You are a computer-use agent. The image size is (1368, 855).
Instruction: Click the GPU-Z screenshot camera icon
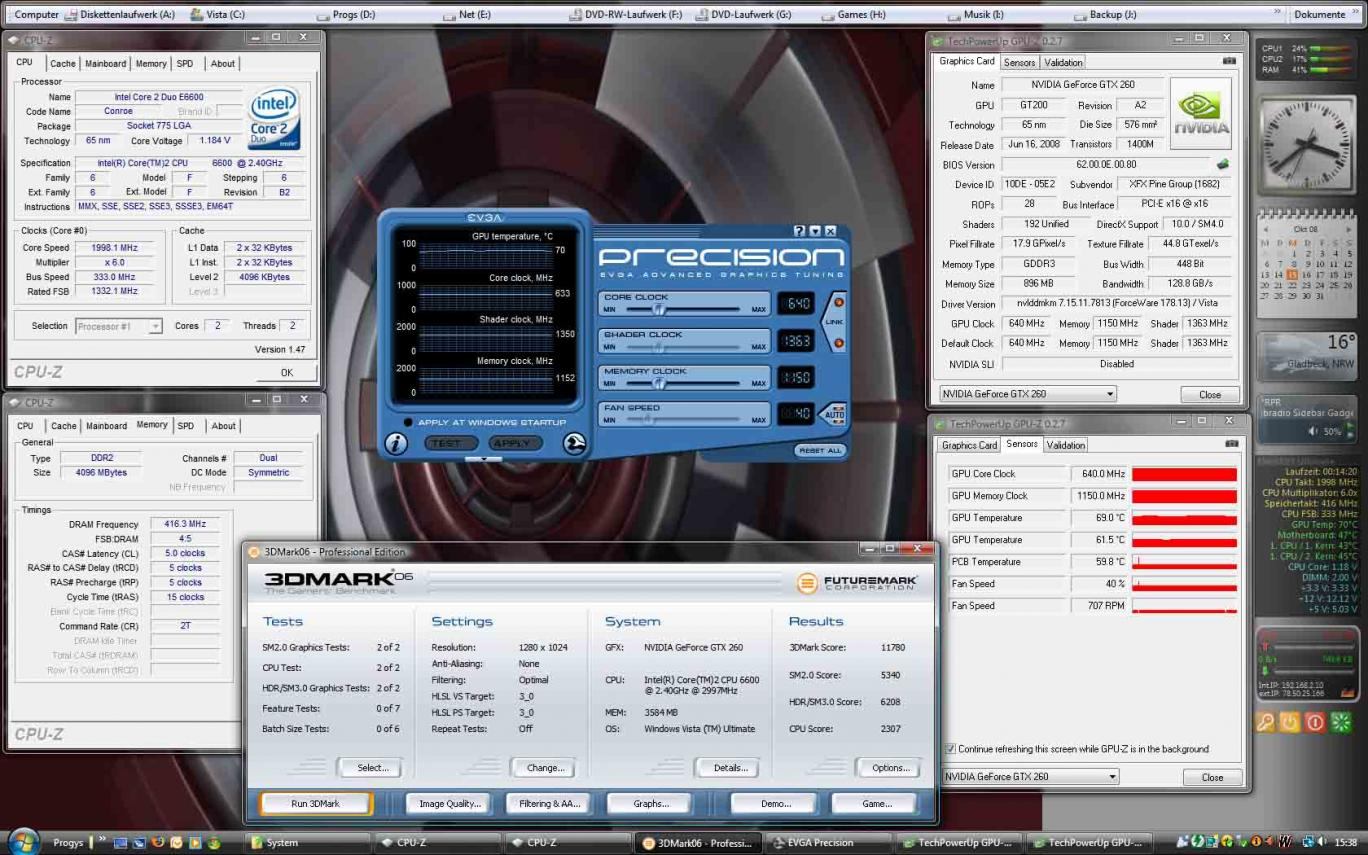pos(1229,61)
